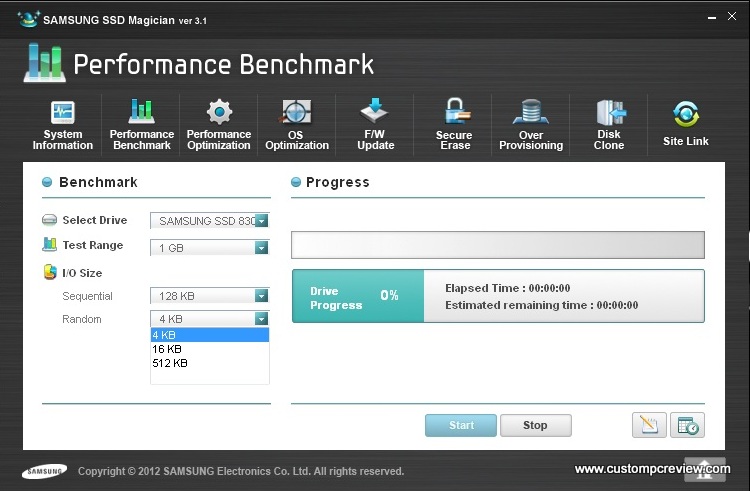Screen dimensions: 750x491
Task: Expand the Select Drive dropdown
Action: click(x=261, y=220)
